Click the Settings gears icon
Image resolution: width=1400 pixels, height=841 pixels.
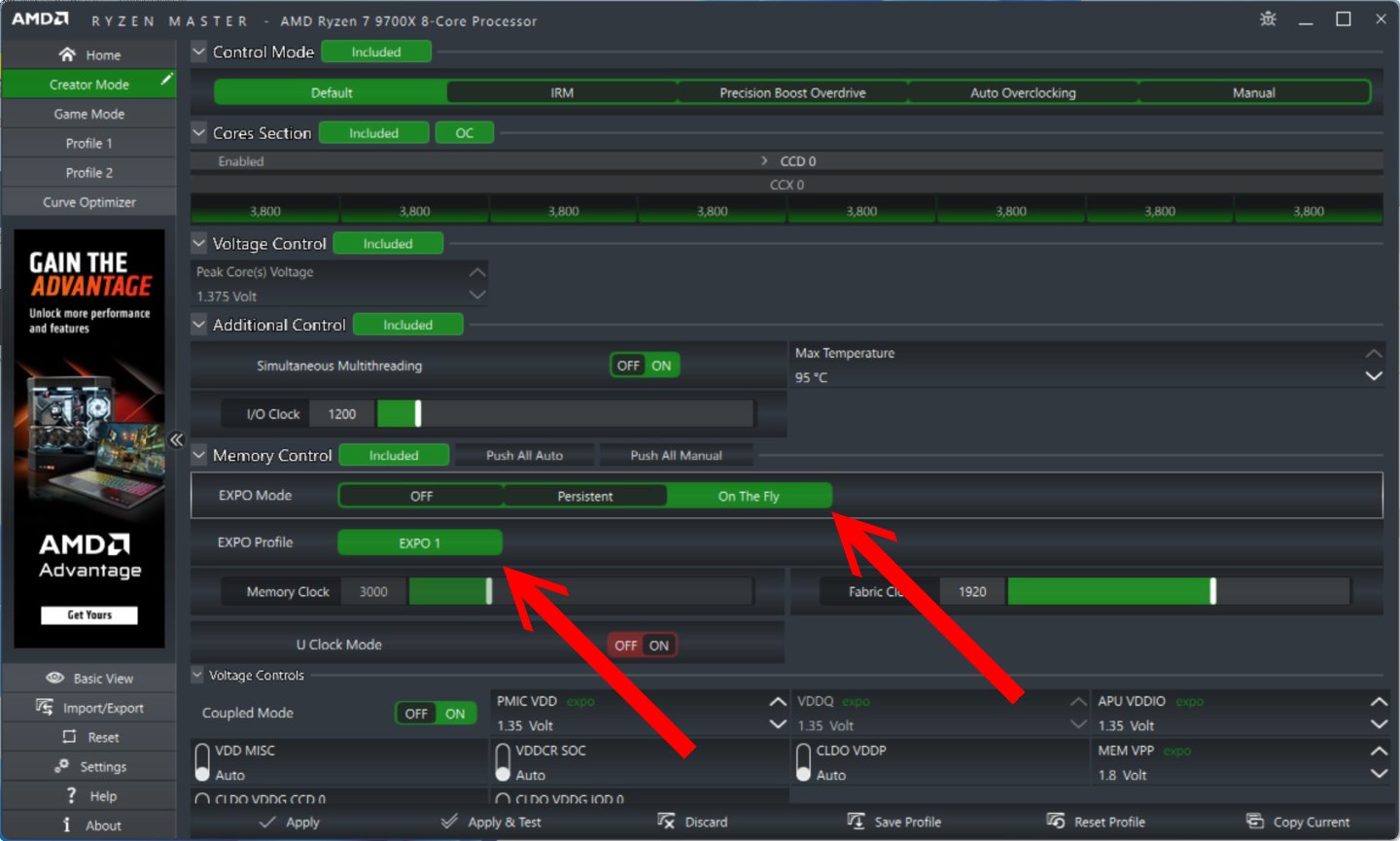click(61, 766)
